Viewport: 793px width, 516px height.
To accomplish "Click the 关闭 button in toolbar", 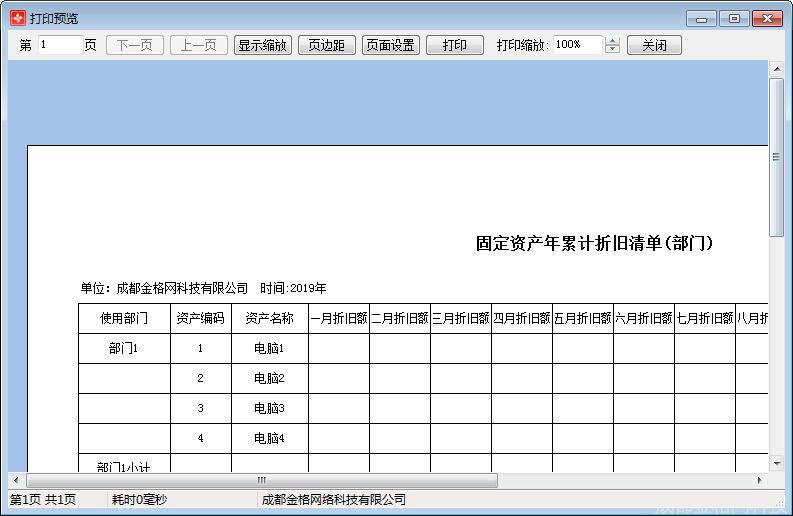I will pyautogui.click(x=654, y=45).
